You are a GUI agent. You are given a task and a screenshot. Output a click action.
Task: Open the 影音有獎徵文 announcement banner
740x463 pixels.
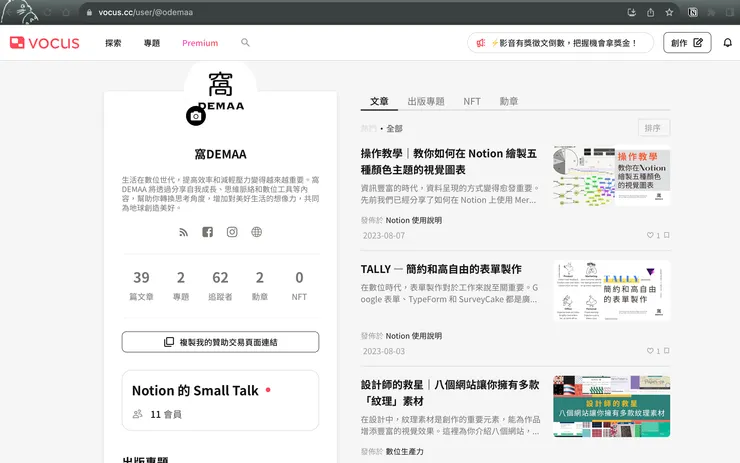pos(560,43)
